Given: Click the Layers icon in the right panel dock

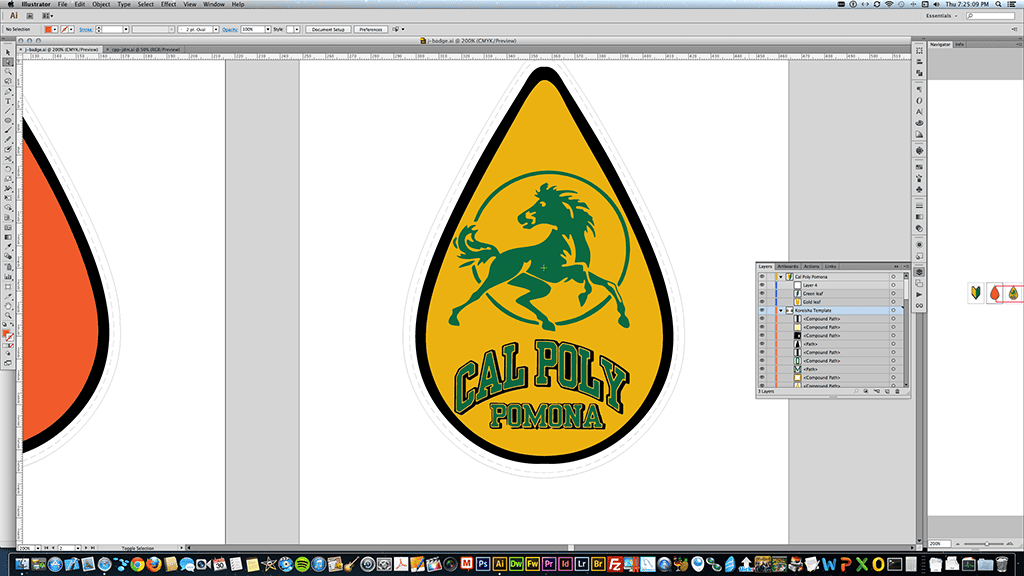Looking at the screenshot, I should point(919,272).
